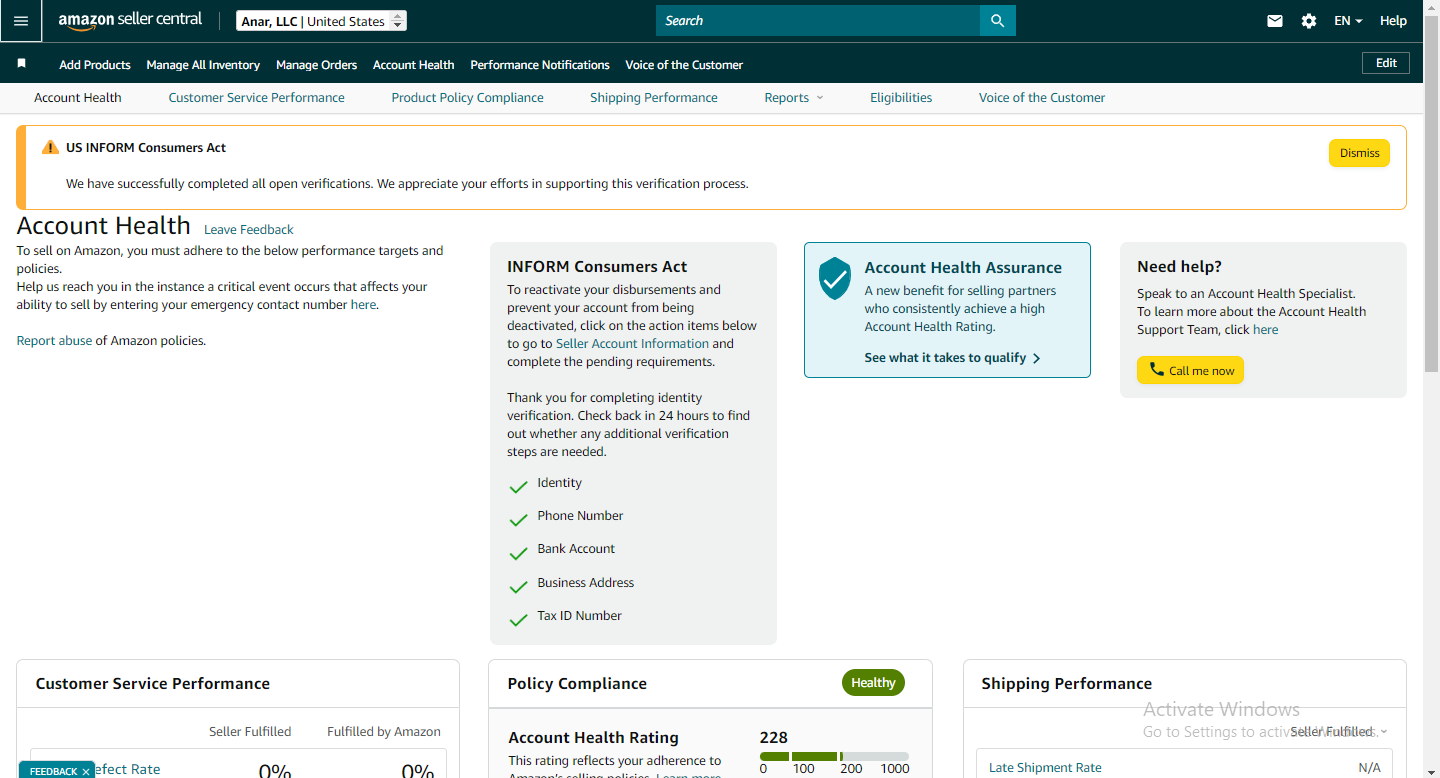Switch to Shipping Performance tab
Image resolution: width=1440 pixels, height=778 pixels.
tap(654, 98)
